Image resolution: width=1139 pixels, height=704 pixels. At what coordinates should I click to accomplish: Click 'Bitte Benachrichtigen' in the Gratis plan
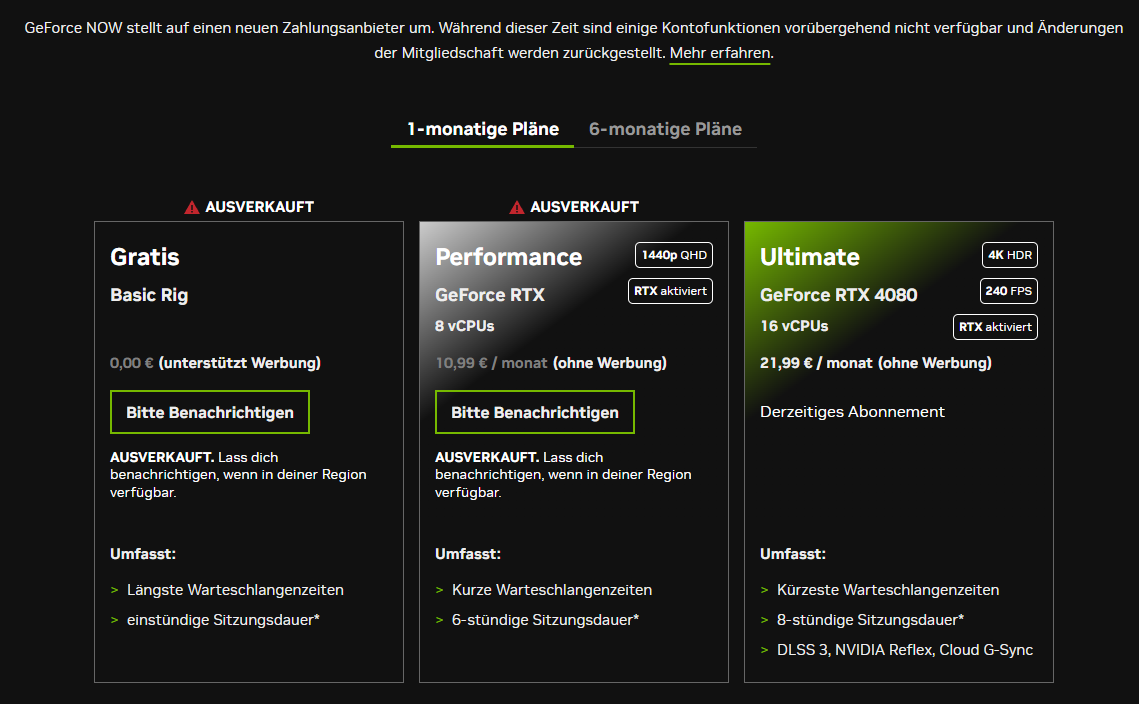click(x=210, y=412)
